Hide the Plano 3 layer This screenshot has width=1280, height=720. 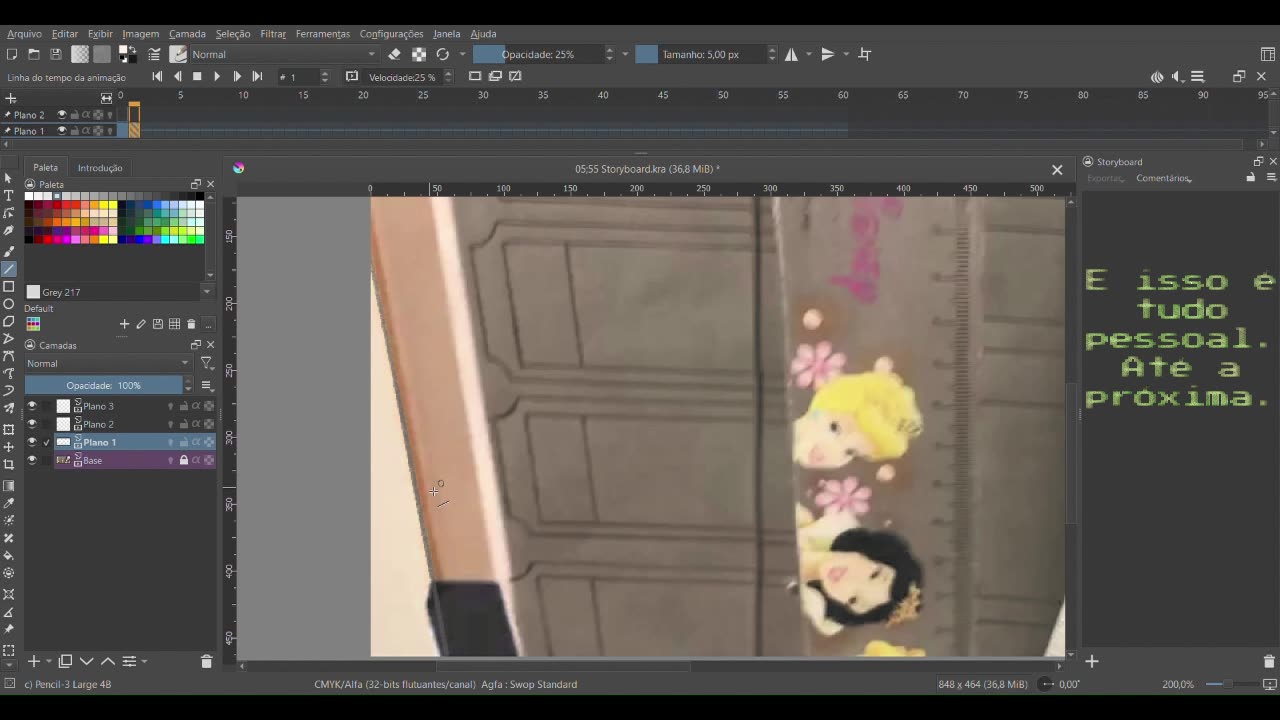coord(32,406)
